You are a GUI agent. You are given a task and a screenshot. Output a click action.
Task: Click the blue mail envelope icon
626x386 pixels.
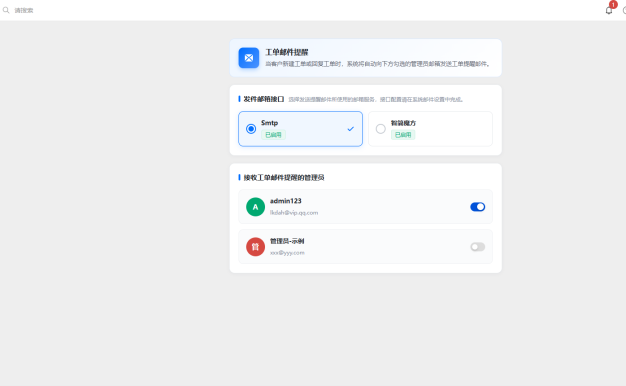click(x=249, y=58)
